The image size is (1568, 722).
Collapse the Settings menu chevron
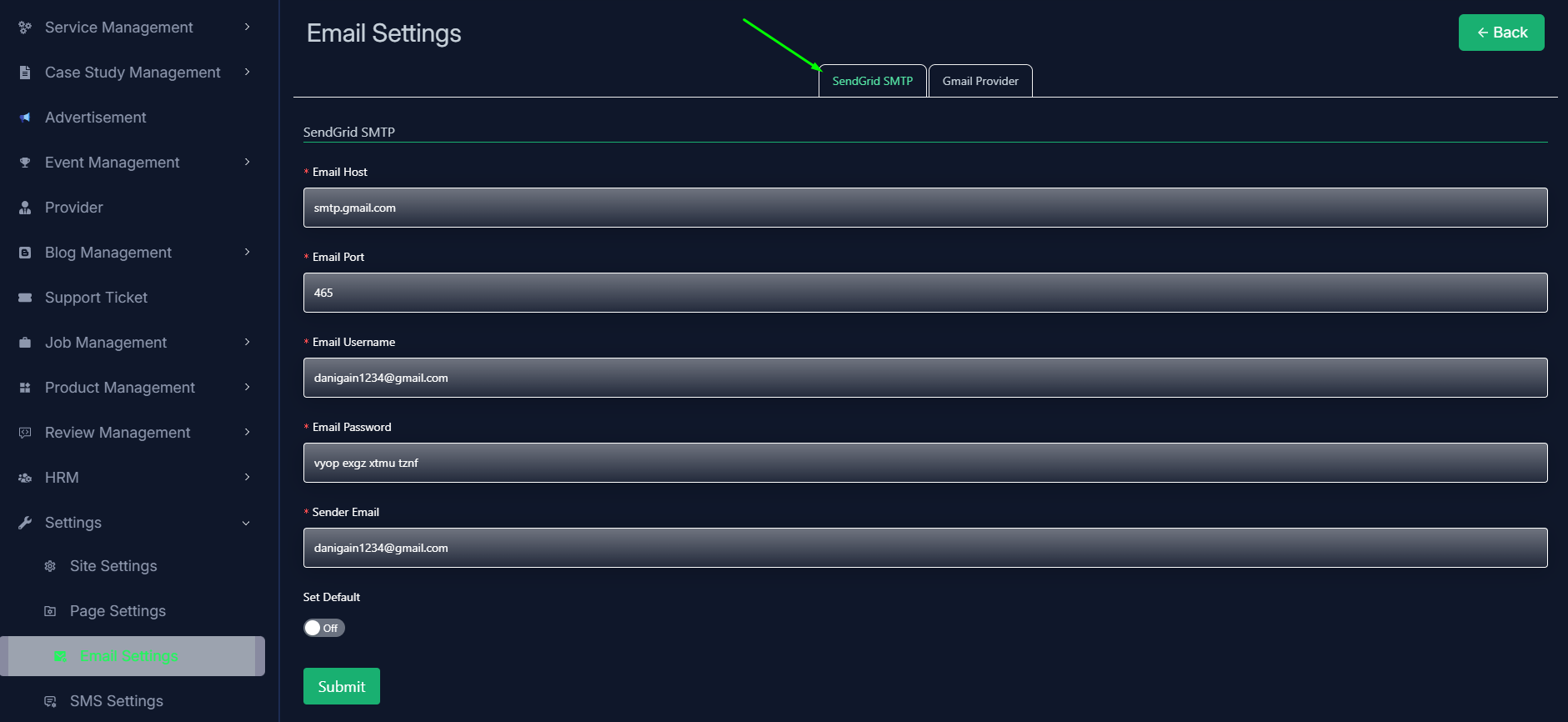(x=246, y=524)
